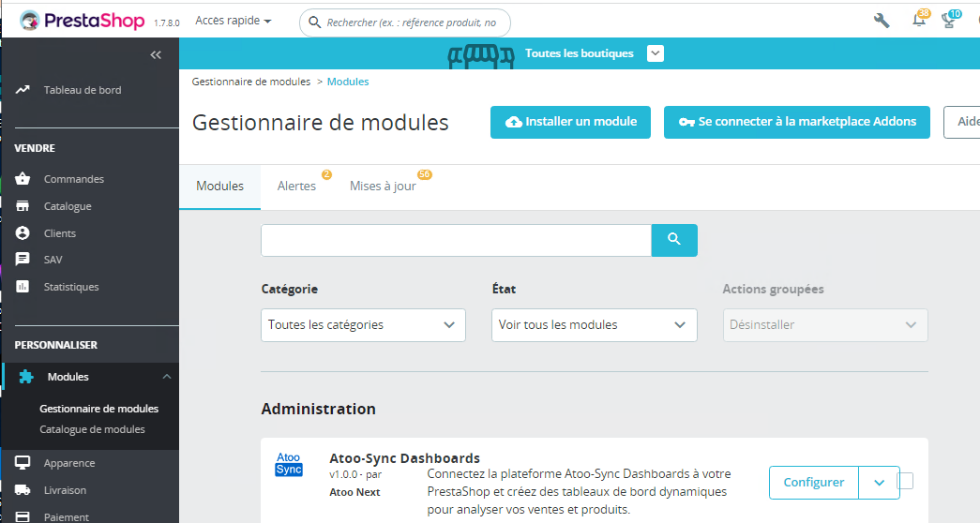Collapse the Modules menu chevron
The image size is (980, 523).
166,377
